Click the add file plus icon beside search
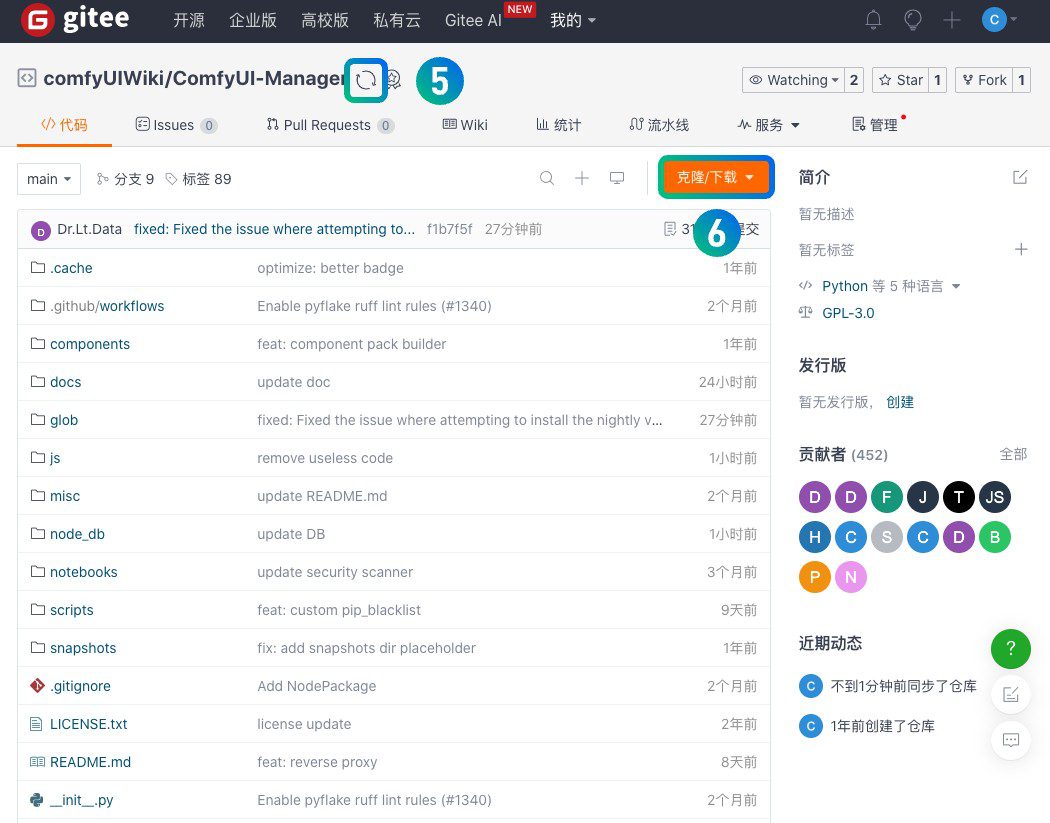This screenshot has height=823, width=1050. point(582,178)
